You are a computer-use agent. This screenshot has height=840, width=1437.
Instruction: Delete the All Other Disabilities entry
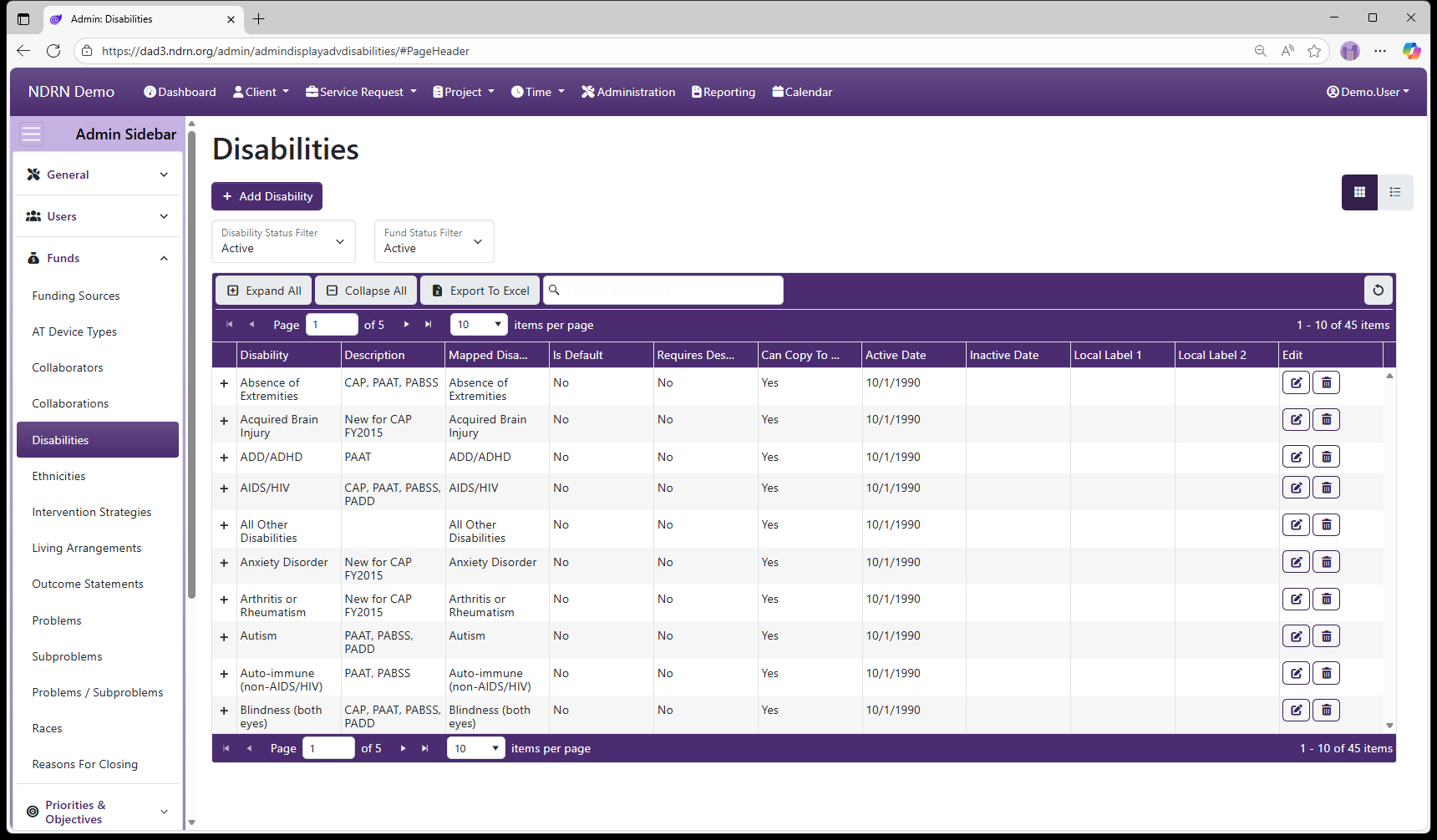(1326, 524)
